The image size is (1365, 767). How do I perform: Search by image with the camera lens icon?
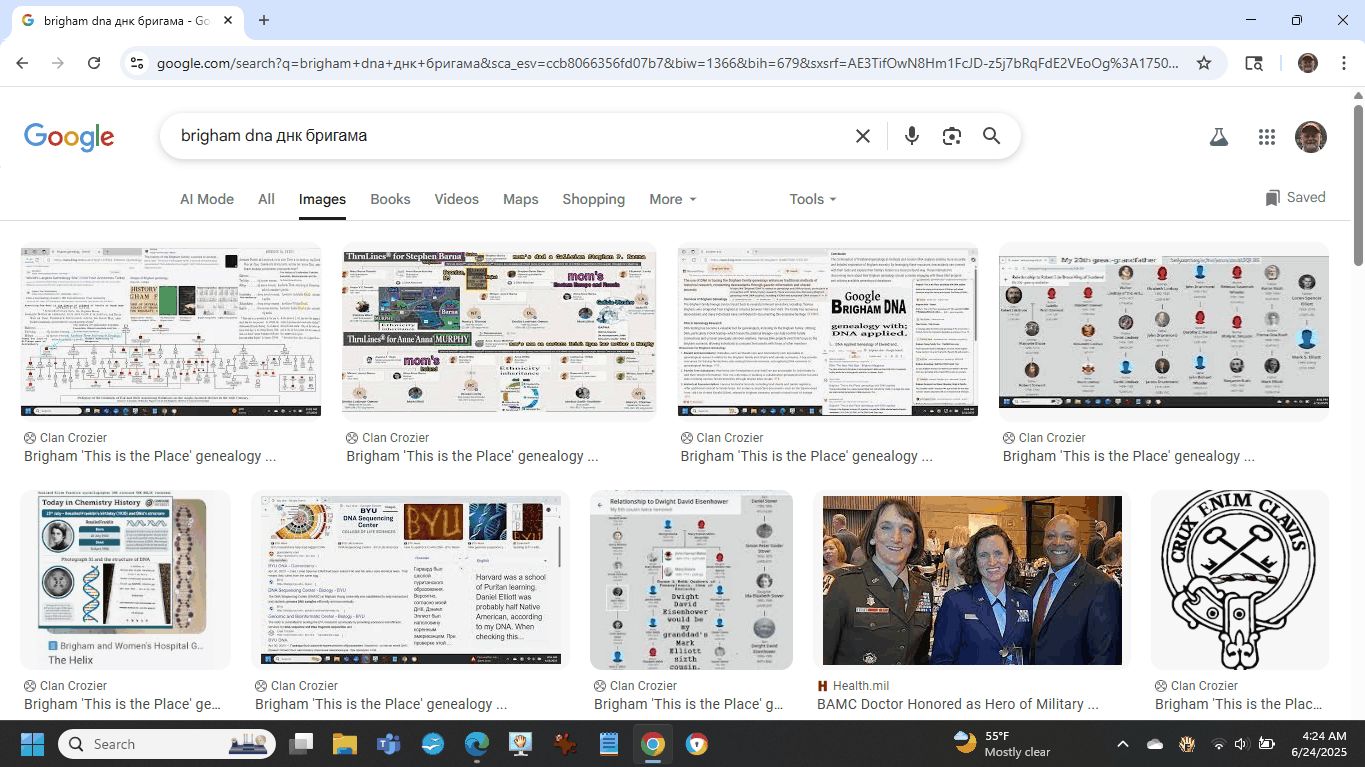(x=951, y=136)
